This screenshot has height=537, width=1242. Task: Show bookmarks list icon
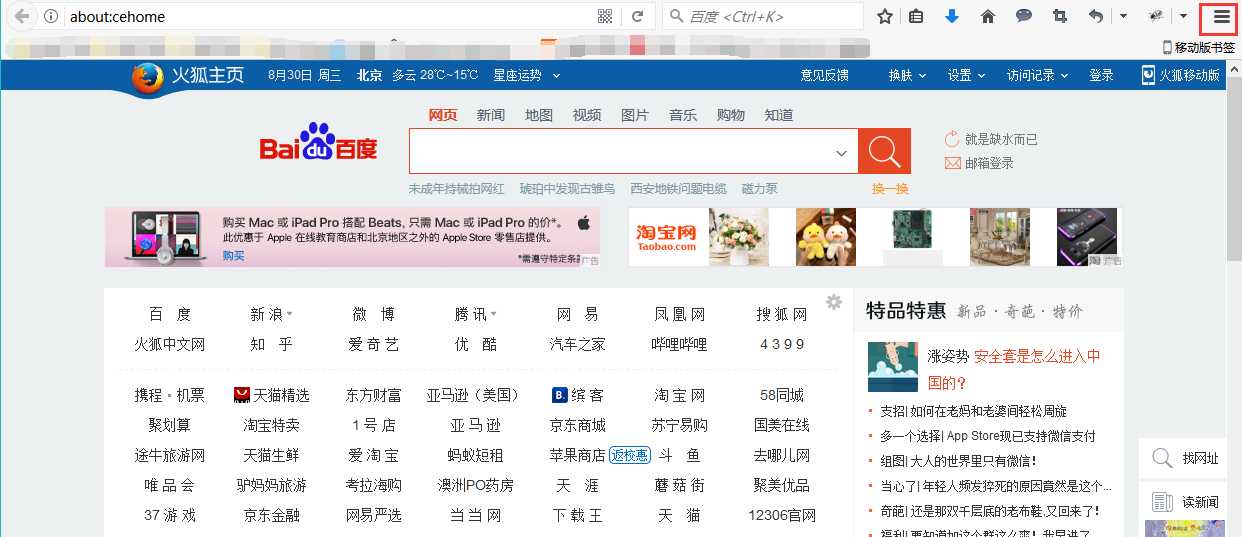tap(916, 16)
